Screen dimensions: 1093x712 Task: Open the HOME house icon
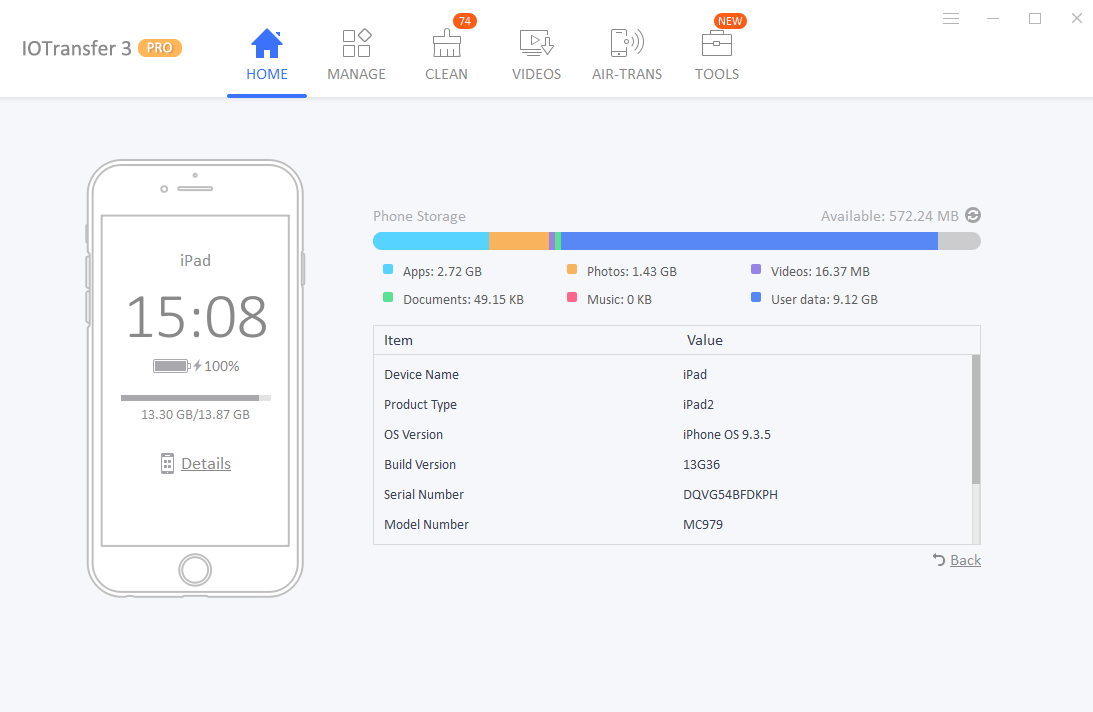click(x=266, y=44)
